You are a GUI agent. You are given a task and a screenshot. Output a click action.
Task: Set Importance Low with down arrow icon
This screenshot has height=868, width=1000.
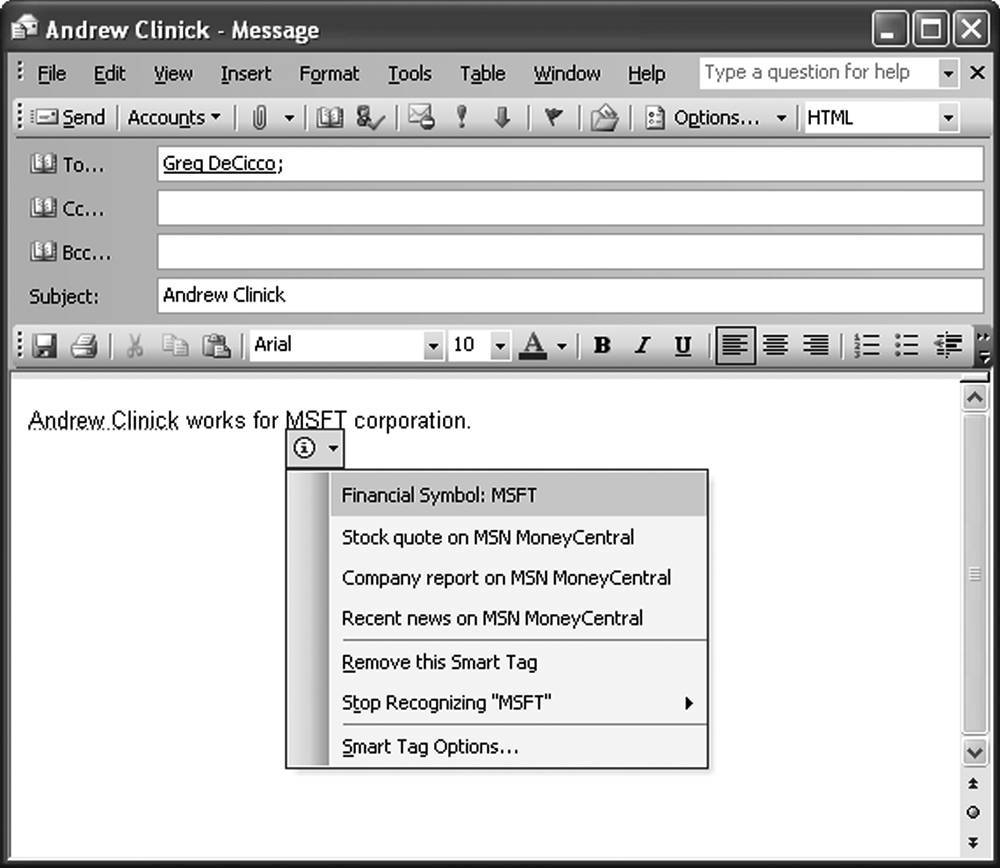[503, 118]
